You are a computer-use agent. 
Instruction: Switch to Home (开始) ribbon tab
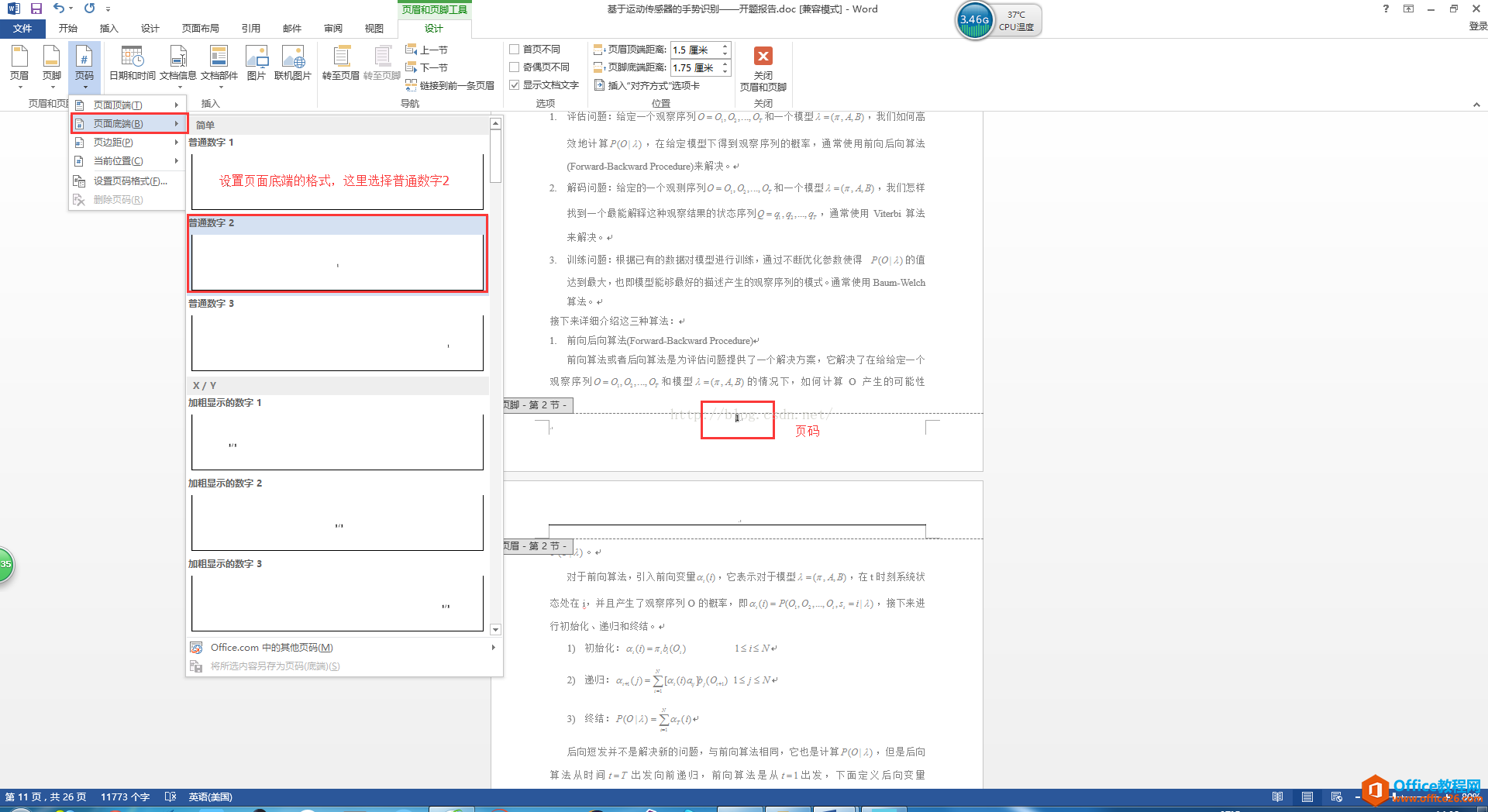(x=68, y=29)
